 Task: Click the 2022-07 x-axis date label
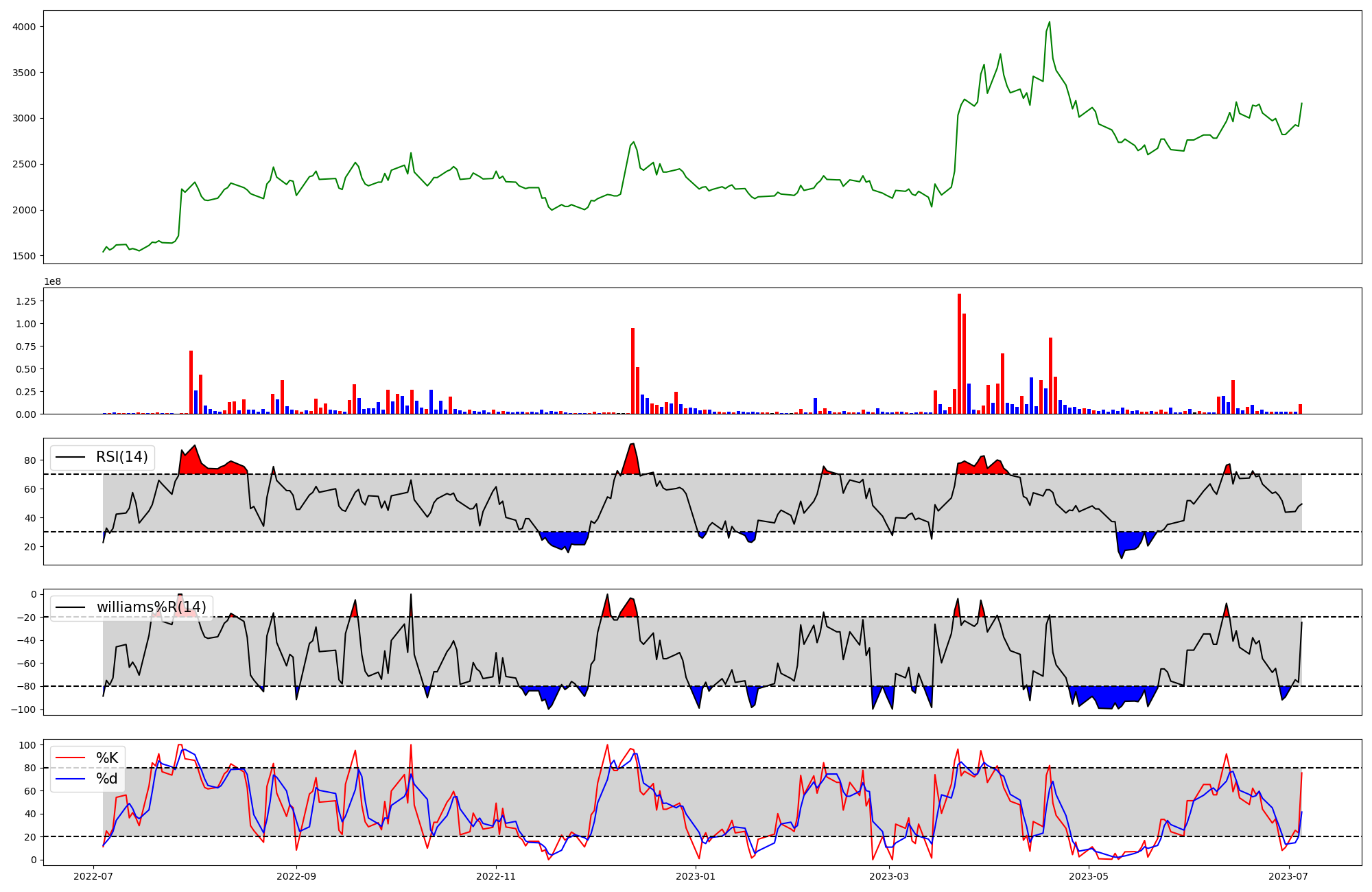pyautogui.click(x=93, y=876)
